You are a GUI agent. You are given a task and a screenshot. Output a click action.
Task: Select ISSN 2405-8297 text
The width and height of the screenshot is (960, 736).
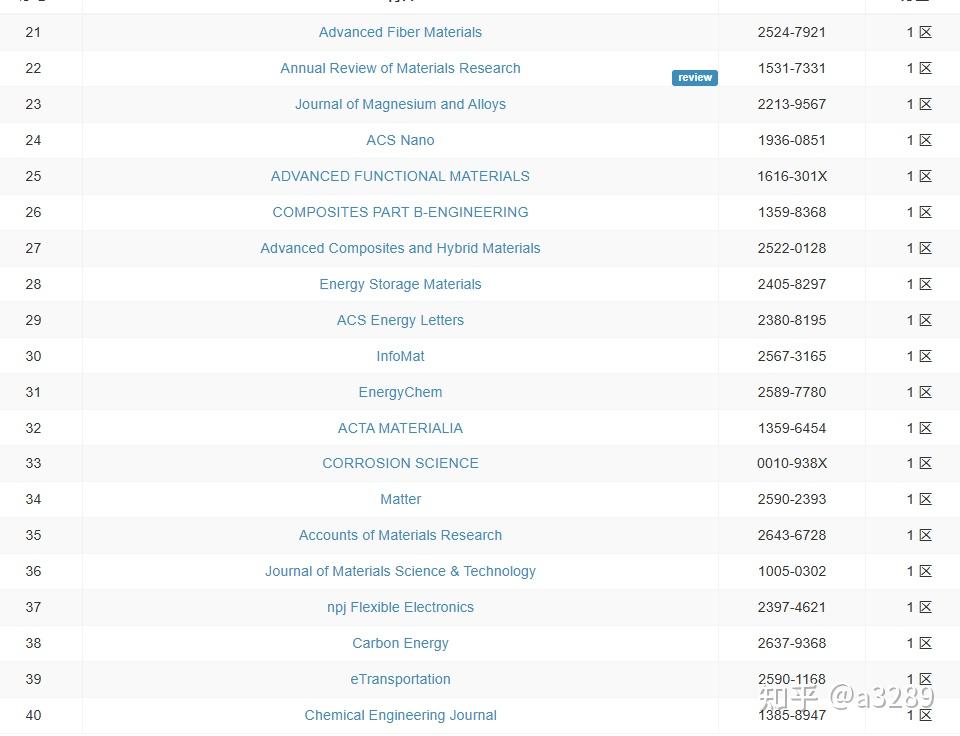point(792,284)
